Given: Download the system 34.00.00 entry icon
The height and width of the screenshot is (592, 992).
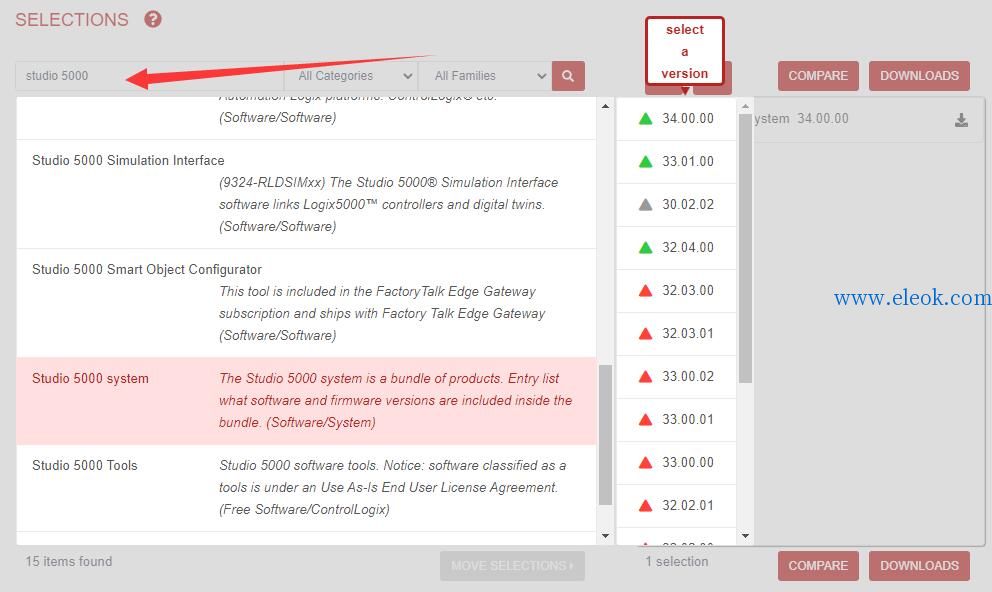Looking at the screenshot, I should pyautogui.click(x=961, y=120).
